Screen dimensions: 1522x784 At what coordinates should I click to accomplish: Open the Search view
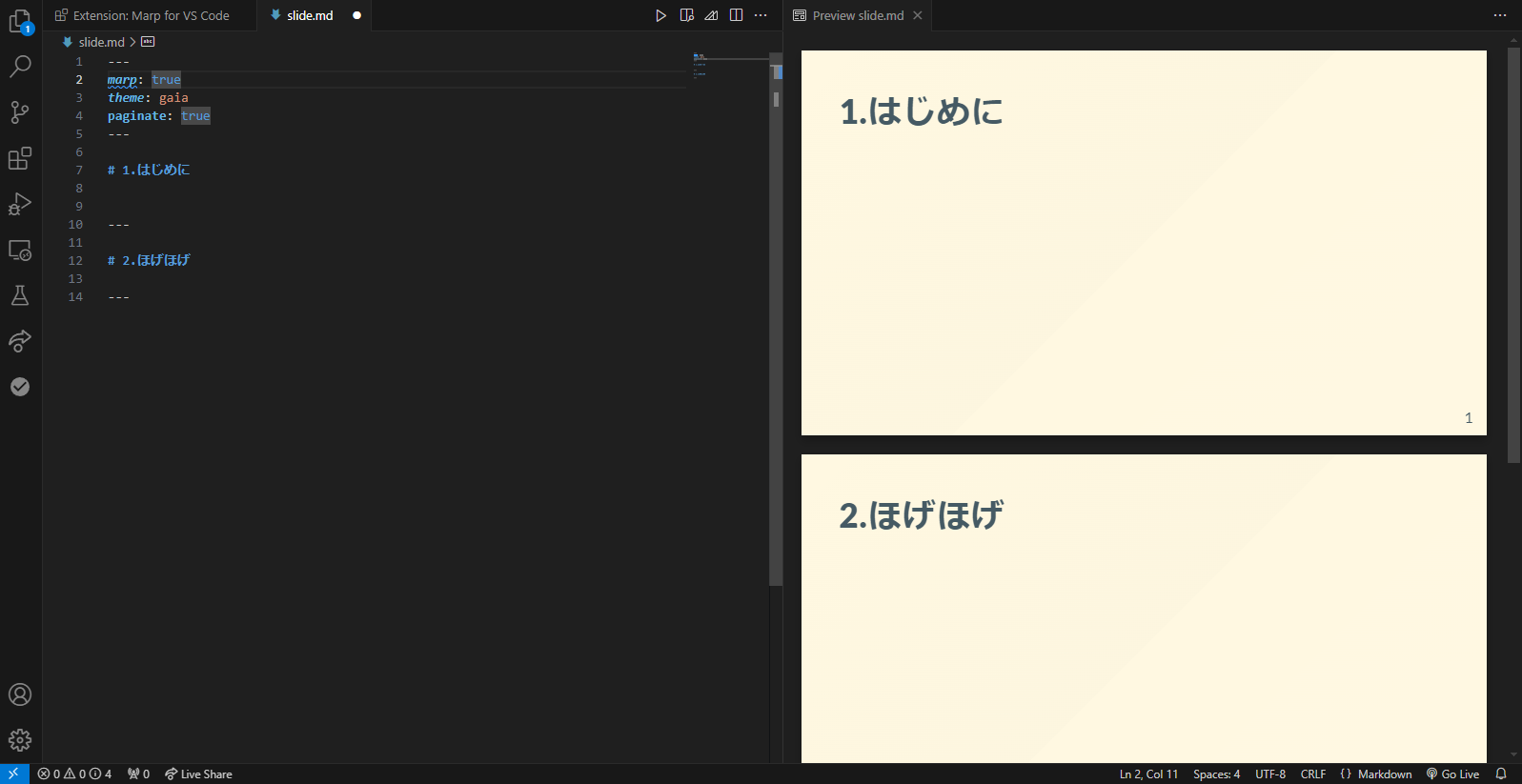(x=20, y=66)
